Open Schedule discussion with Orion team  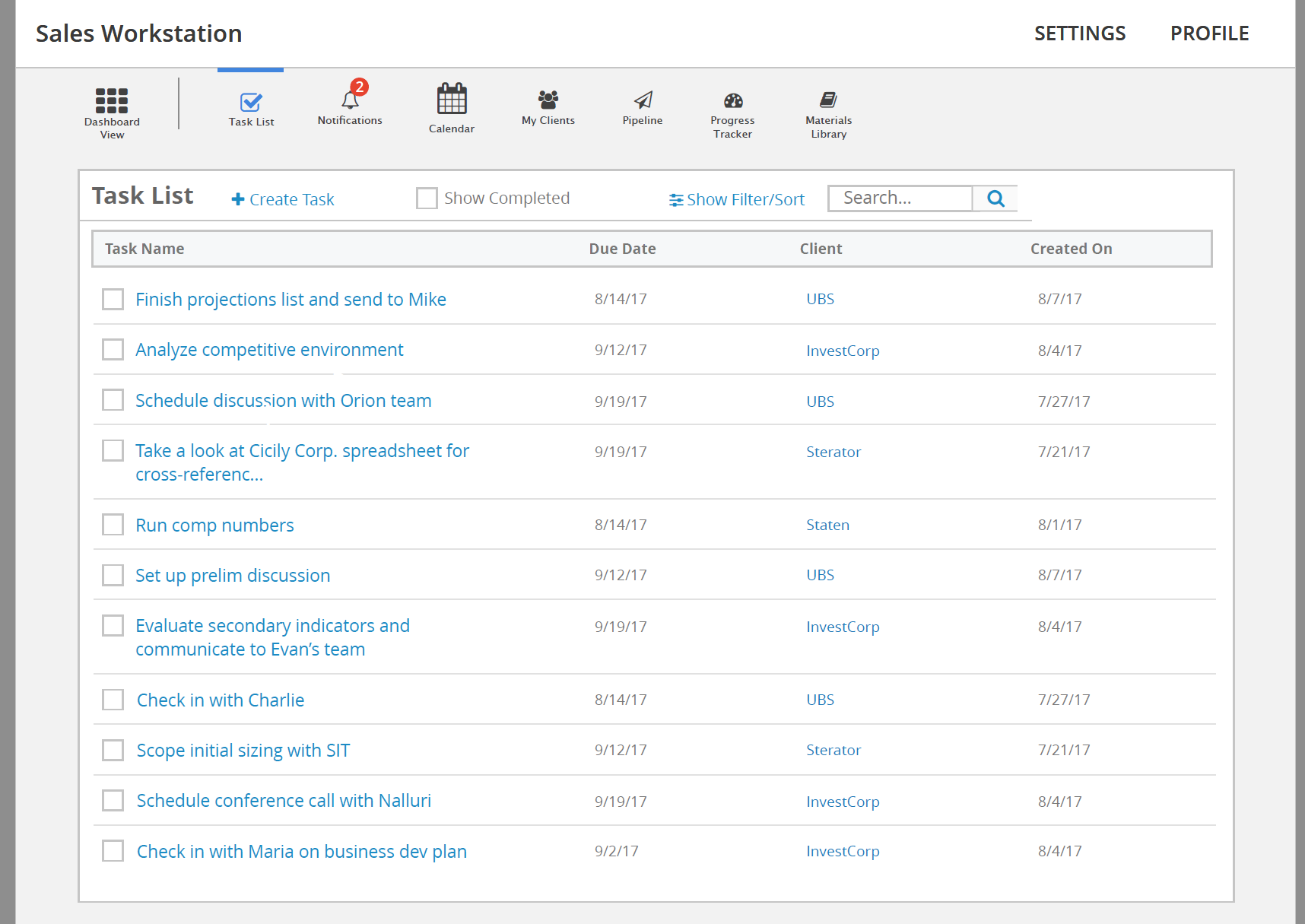click(283, 401)
